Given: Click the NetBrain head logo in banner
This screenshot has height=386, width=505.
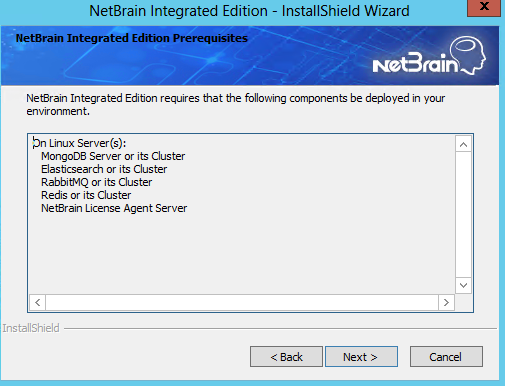Looking at the screenshot, I should [x=429, y=56].
